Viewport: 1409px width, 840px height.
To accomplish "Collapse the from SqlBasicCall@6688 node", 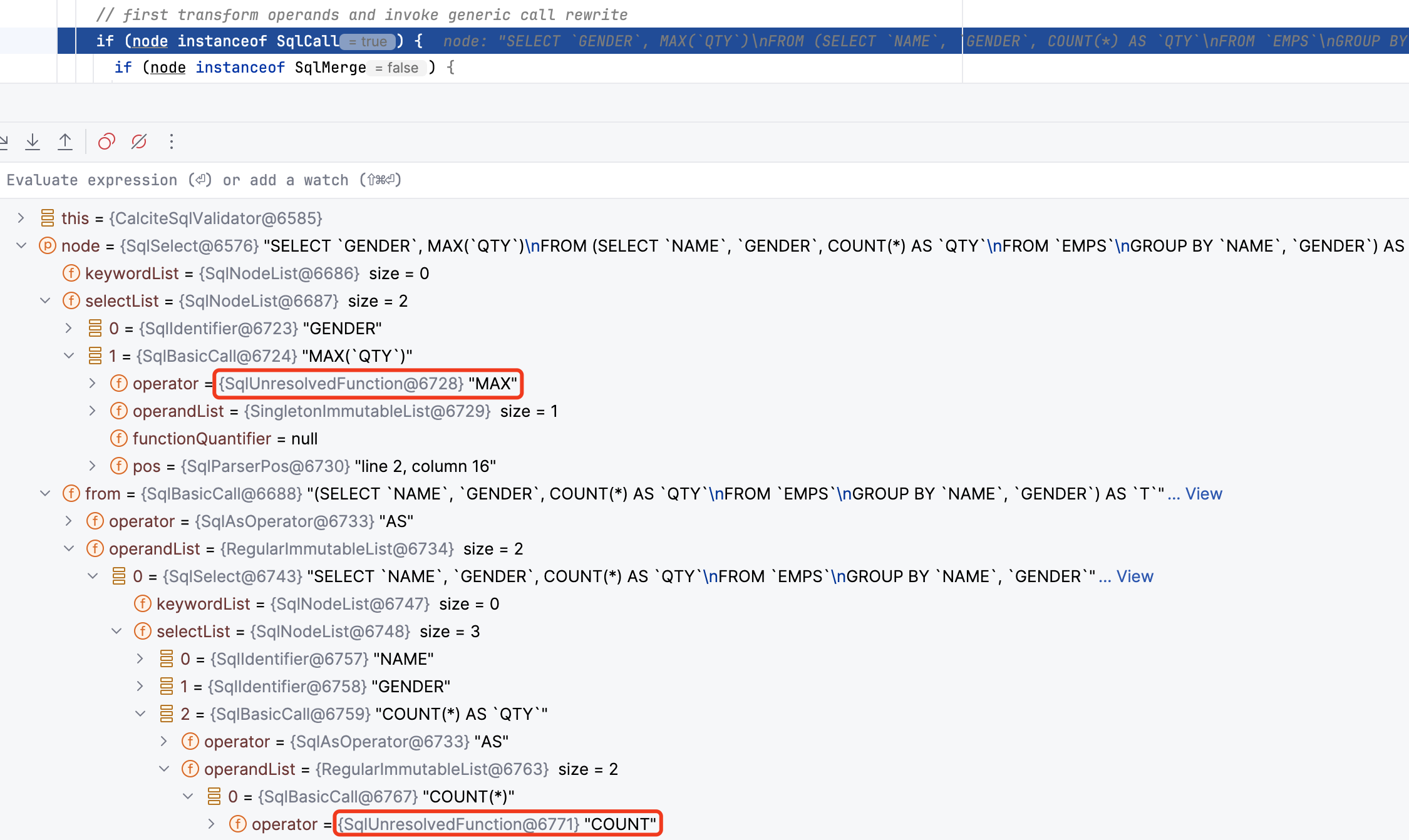I will coord(45,494).
